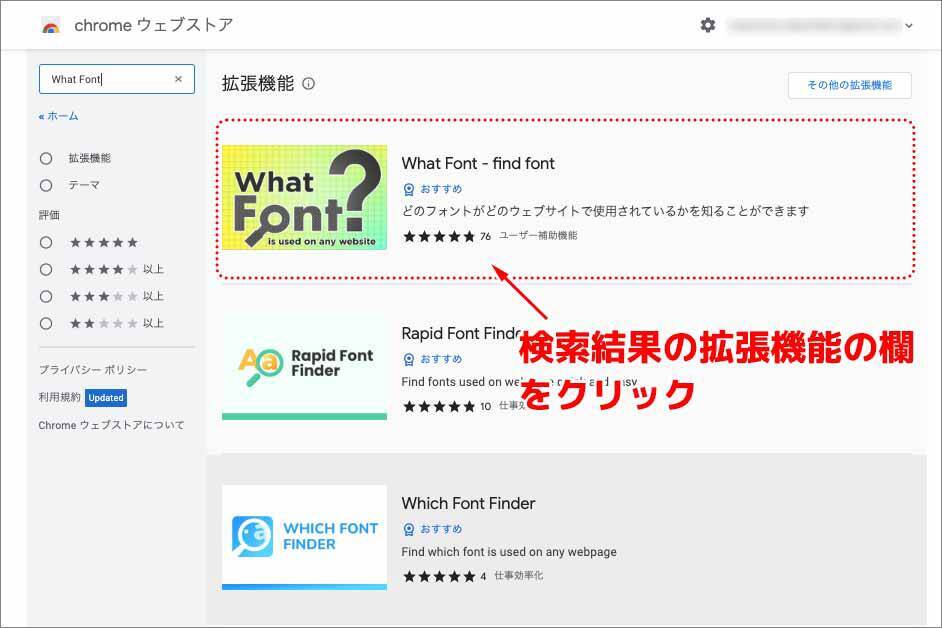Click the おすすめ badge icon on Rapid Font Finder

(x=409, y=359)
